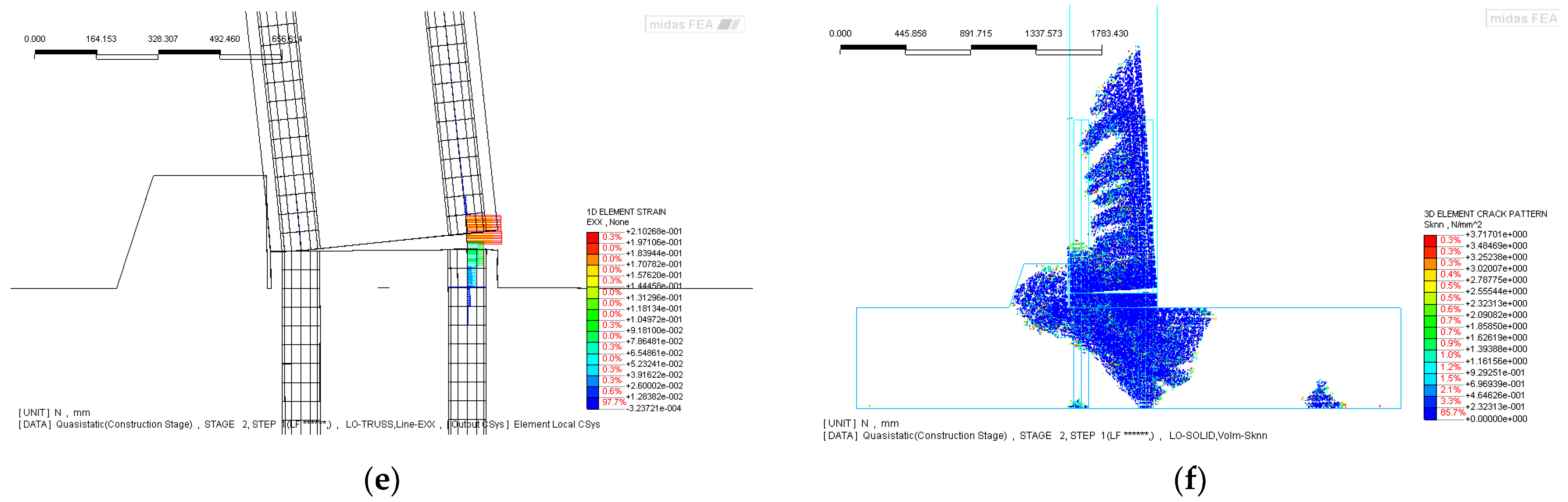Select the red top swatch of strain legend
This screenshot has height=502, width=1568.
click(592, 237)
